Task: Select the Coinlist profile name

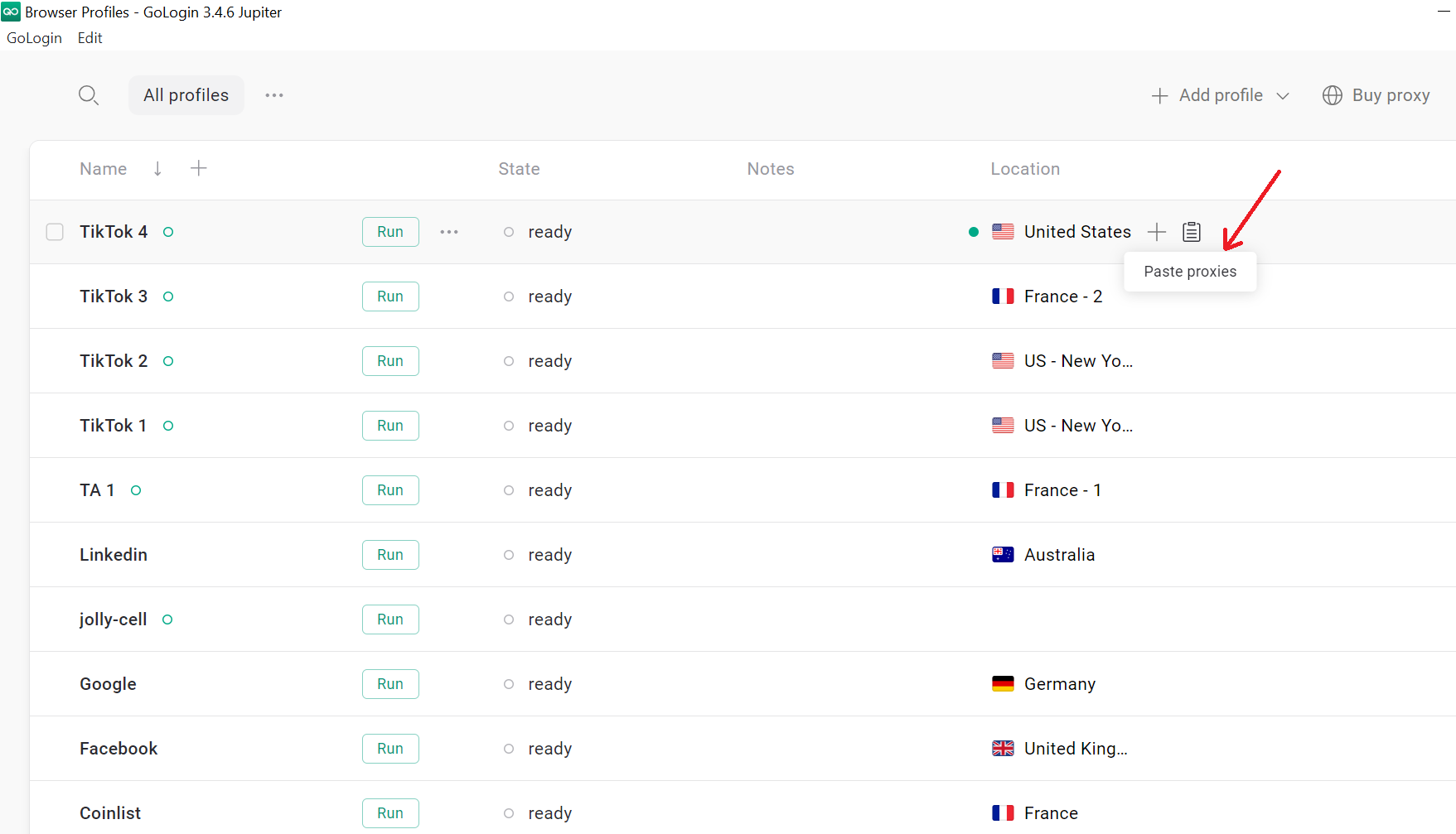Action: tap(110, 813)
